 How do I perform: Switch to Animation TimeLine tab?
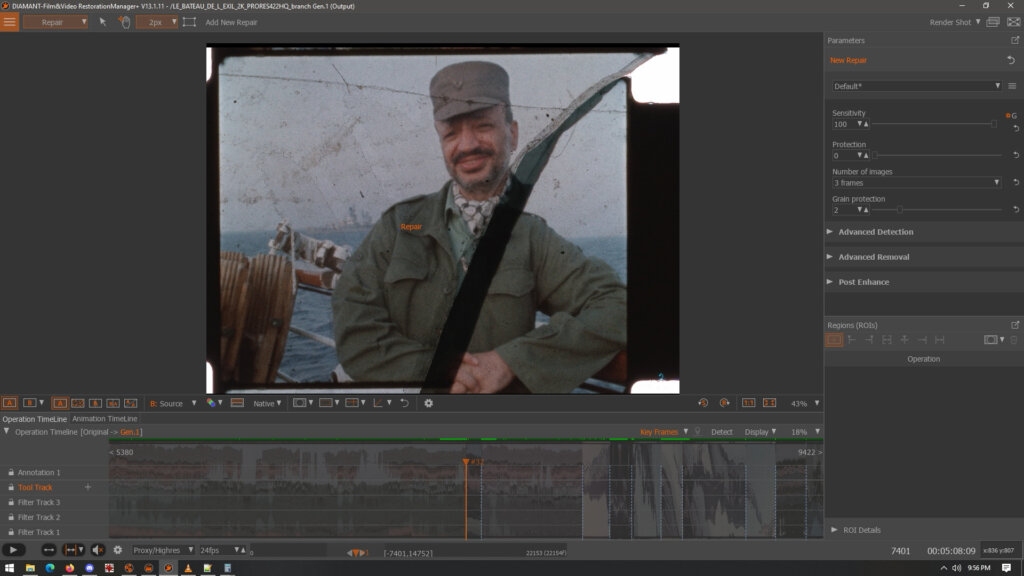click(x=104, y=419)
